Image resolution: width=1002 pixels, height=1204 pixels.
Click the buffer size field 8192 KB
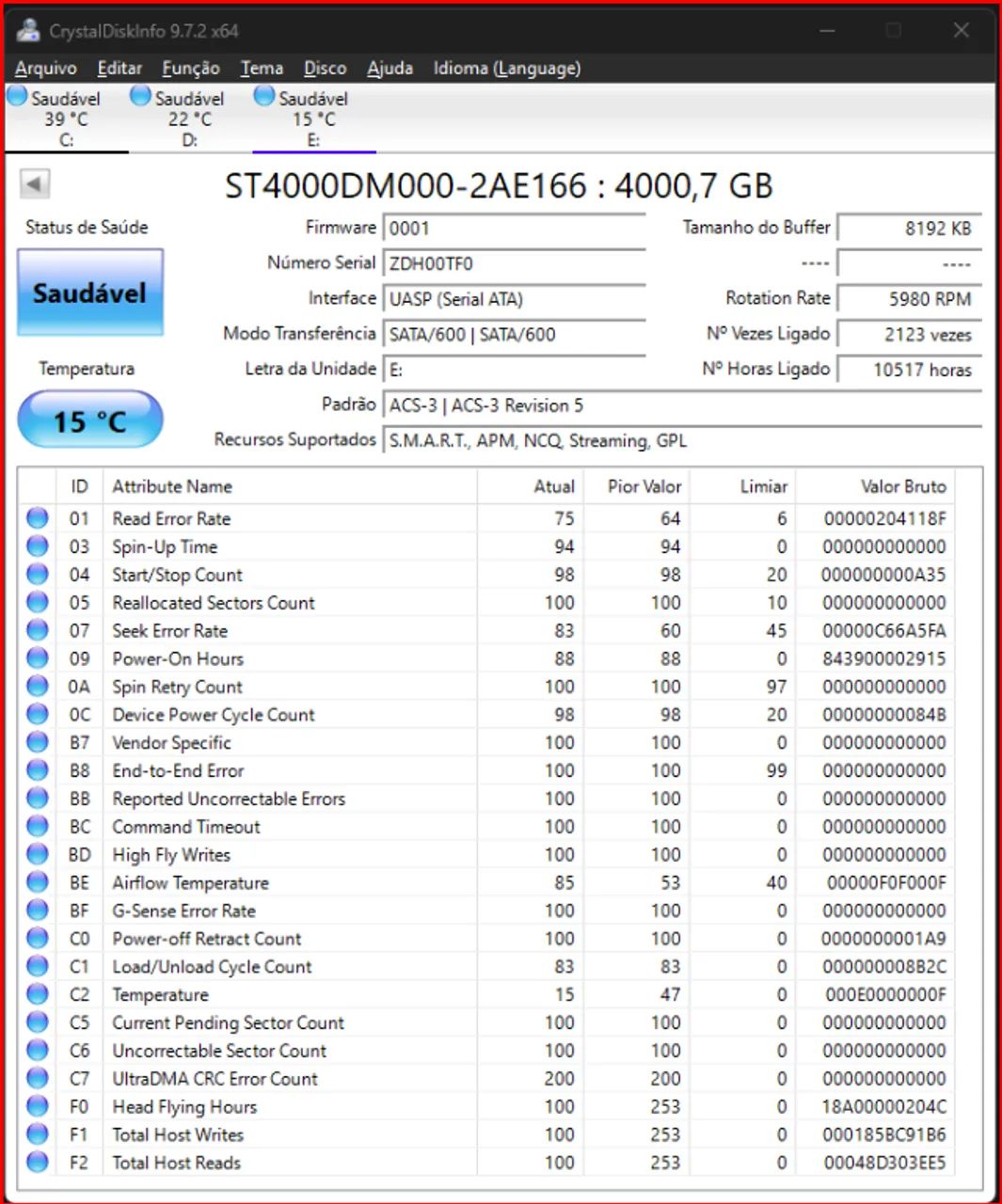point(910,229)
